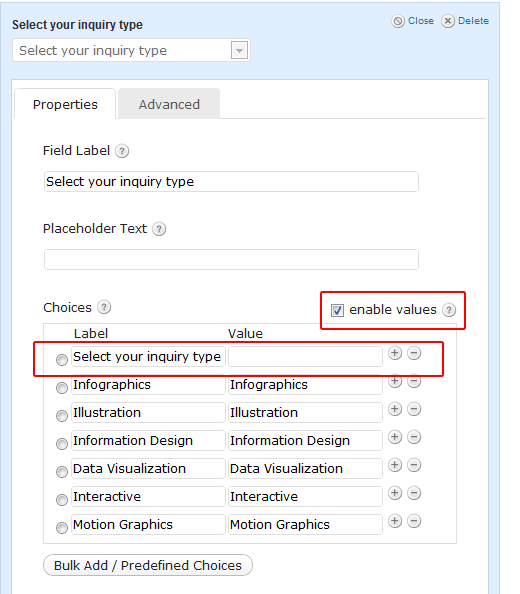This screenshot has width=520, height=594.
Task: Add a choice after Data Visualization row
Action: point(395,465)
